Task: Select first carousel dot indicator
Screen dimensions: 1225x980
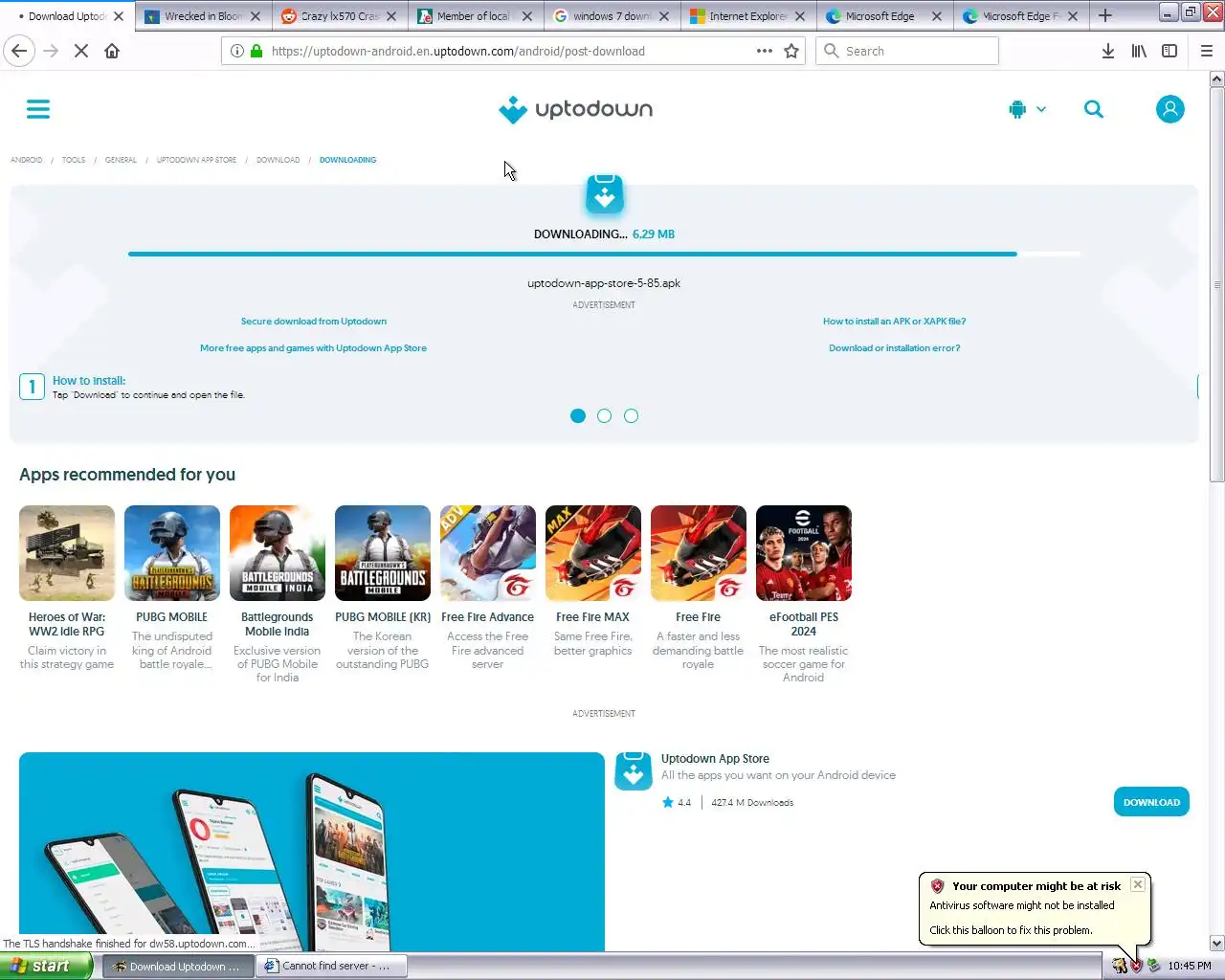Action: 578,415
